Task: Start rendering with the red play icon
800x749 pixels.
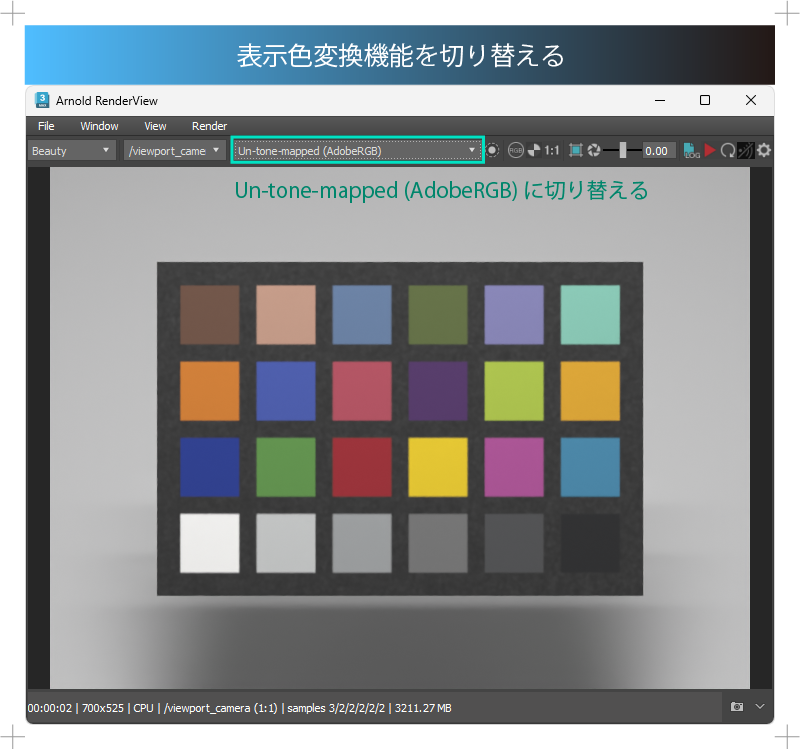Action: coord(709,150)
